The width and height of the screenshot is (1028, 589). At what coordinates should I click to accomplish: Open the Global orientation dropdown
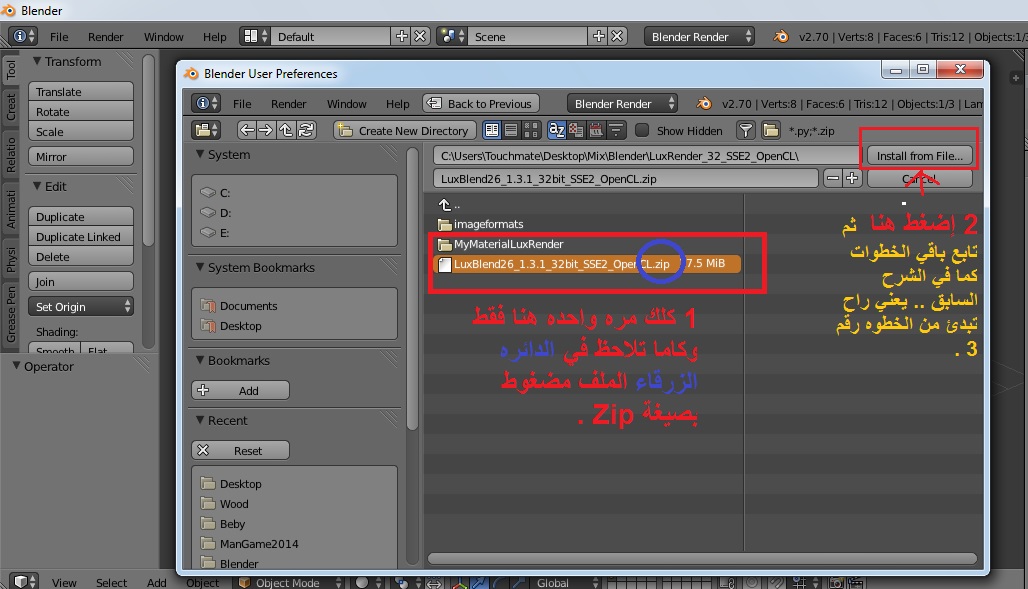tap(565, 582)
